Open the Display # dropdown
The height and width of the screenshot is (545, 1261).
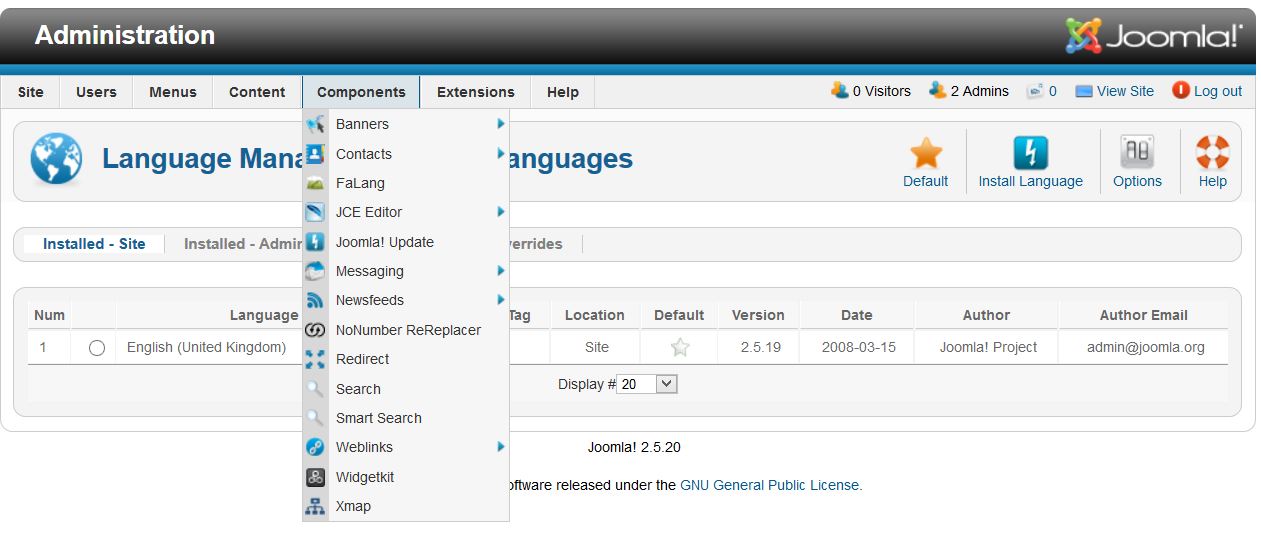(x=647, y=384)
